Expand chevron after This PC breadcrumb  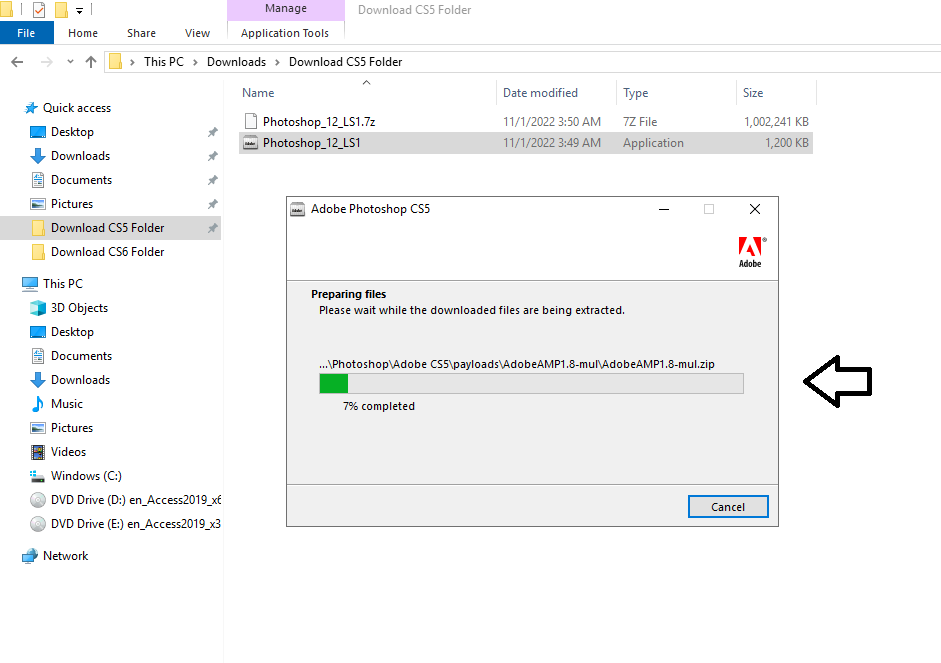pos(196,62)
